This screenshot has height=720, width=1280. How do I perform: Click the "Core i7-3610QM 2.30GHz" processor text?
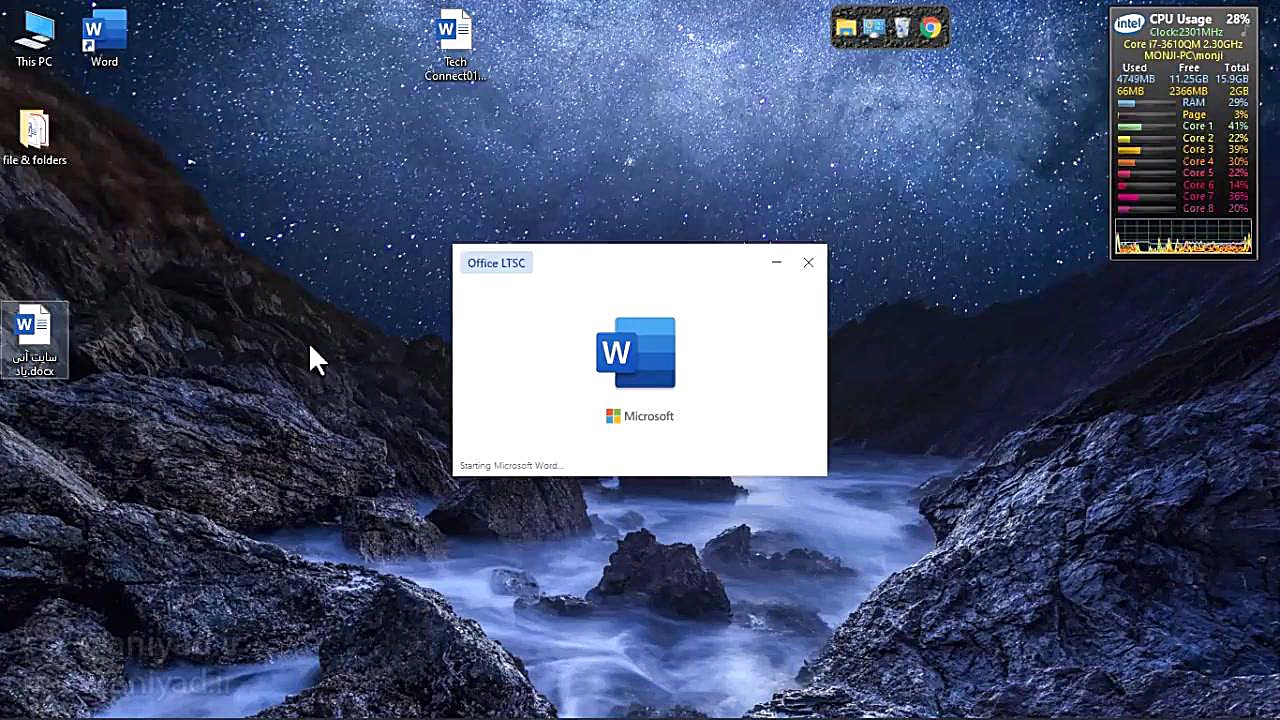pyautogui.click(x=1183, y=44)
